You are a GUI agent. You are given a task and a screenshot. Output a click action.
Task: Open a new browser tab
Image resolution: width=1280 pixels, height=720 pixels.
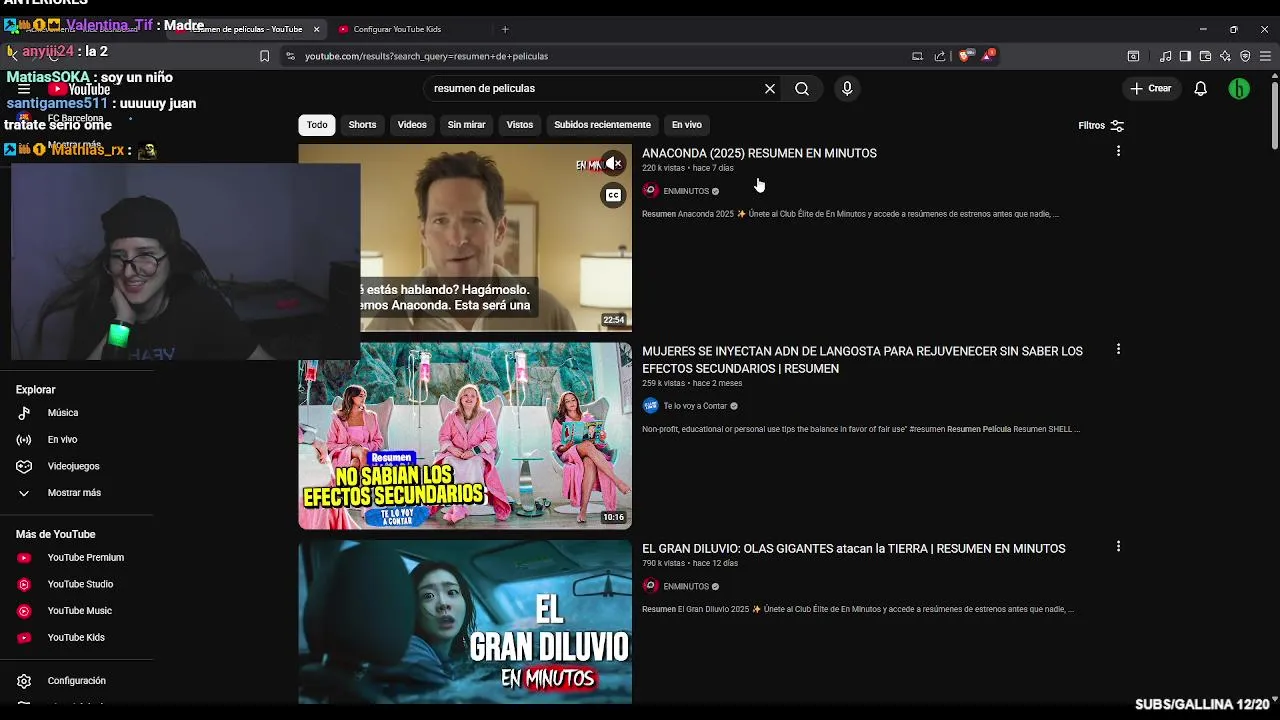pyautogui.click(x=505, y=29)
